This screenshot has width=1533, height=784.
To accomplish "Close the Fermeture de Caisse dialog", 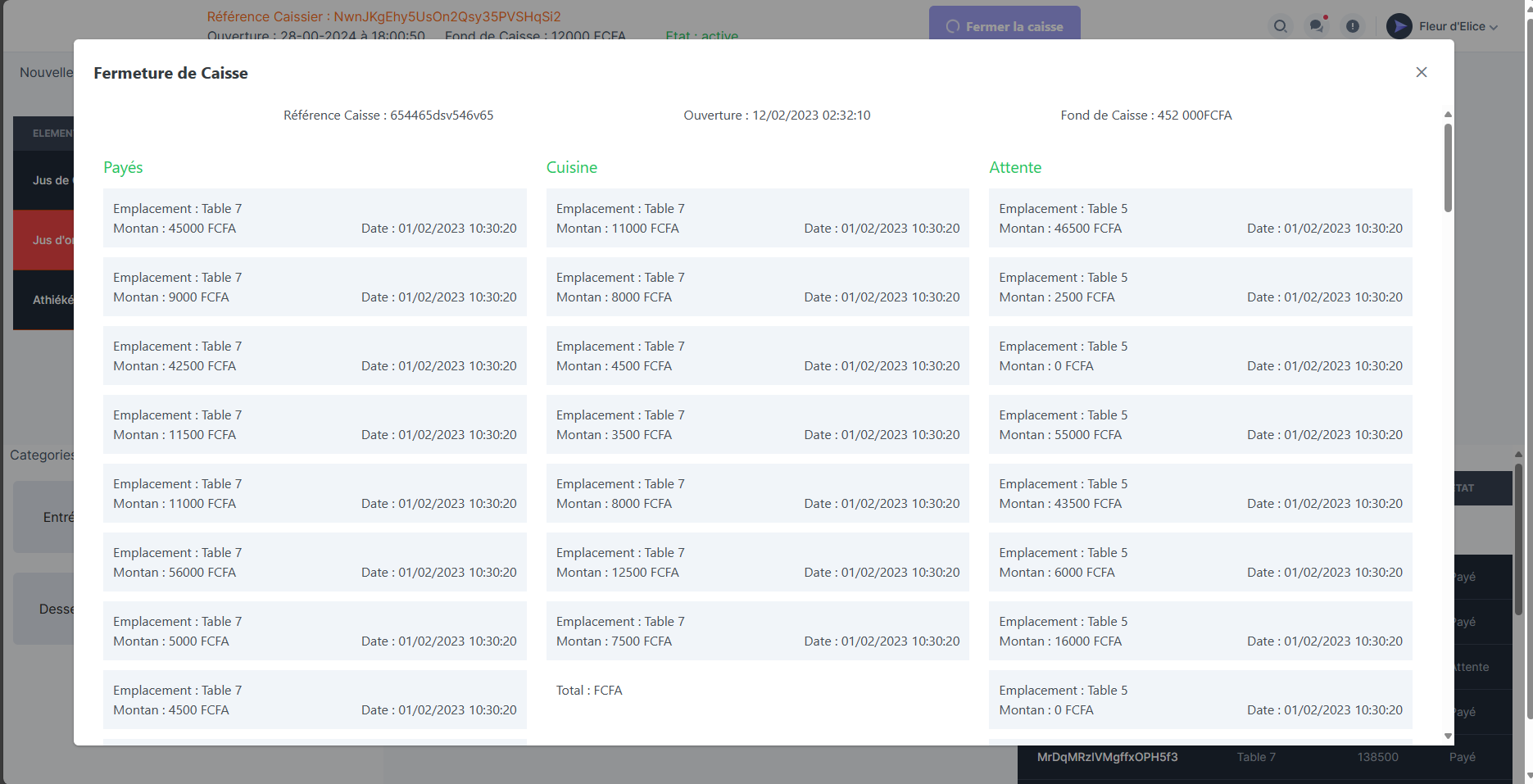I will point(1422,72).
